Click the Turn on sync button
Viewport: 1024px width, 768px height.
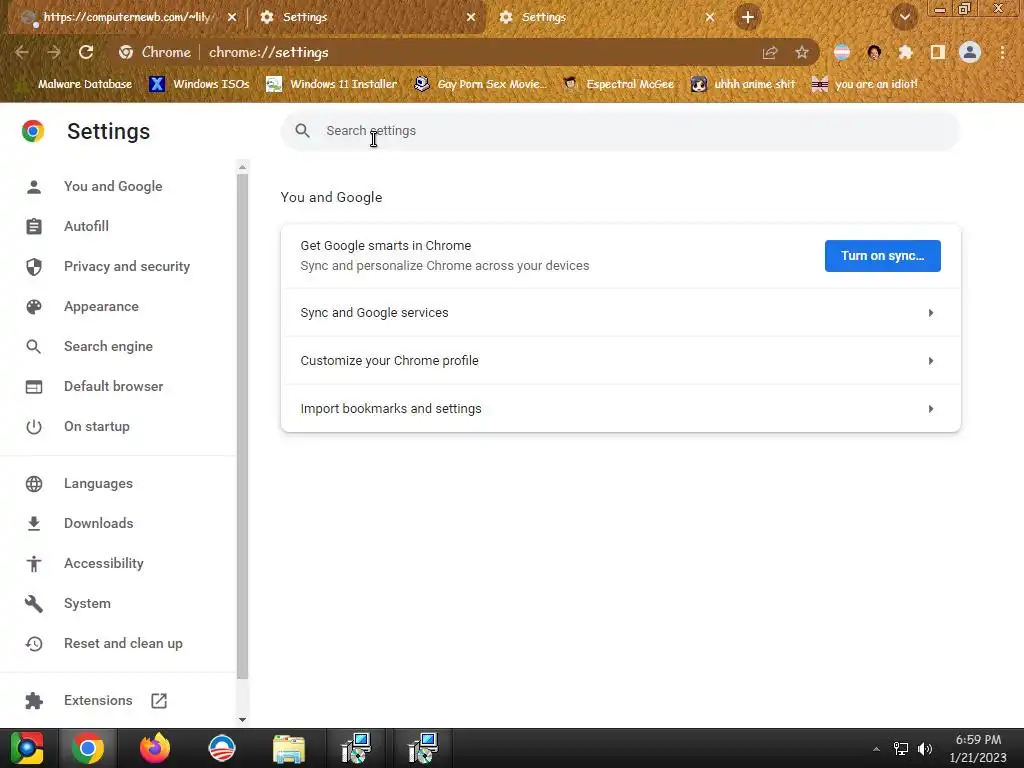point(882,255)
